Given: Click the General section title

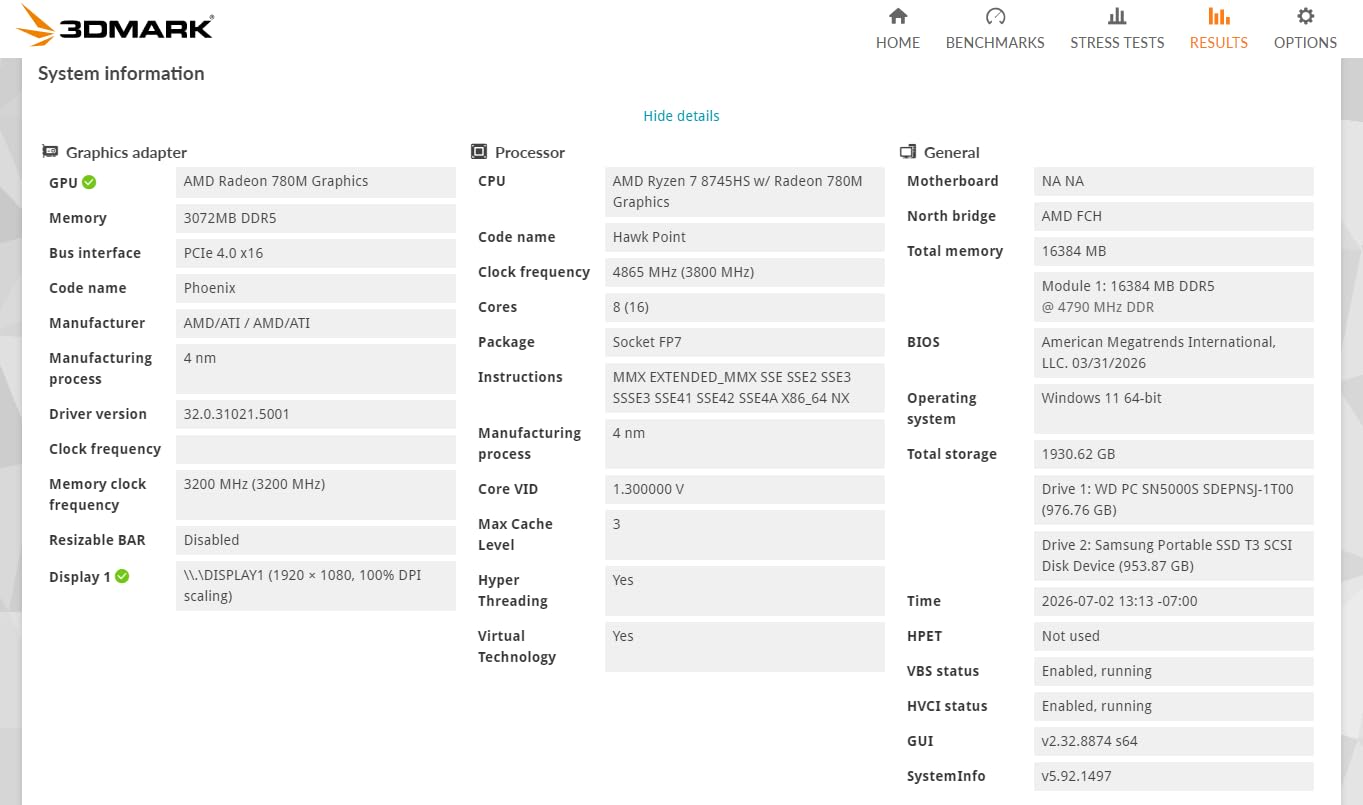Looking at the screenshot, I should click(952, 153).
